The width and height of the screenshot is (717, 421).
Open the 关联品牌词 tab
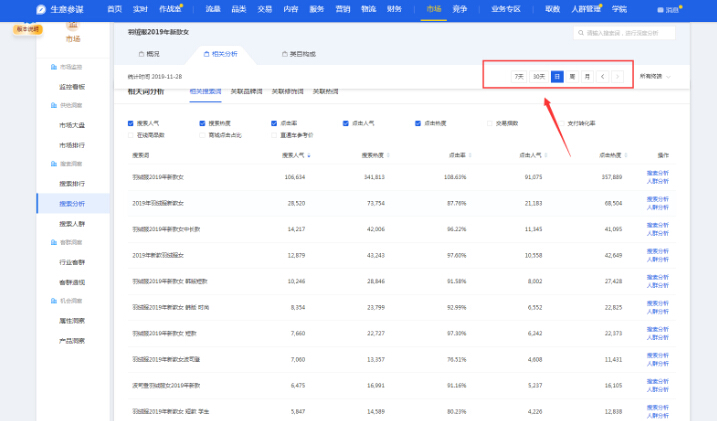click(246, 91)
